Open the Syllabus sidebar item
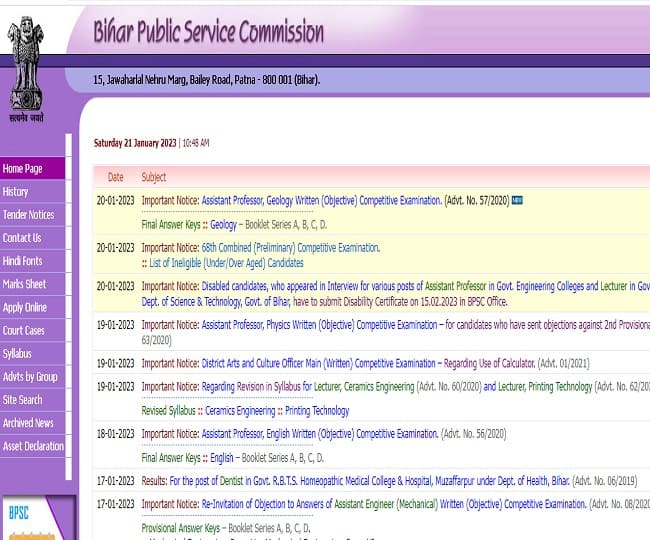 17,354
